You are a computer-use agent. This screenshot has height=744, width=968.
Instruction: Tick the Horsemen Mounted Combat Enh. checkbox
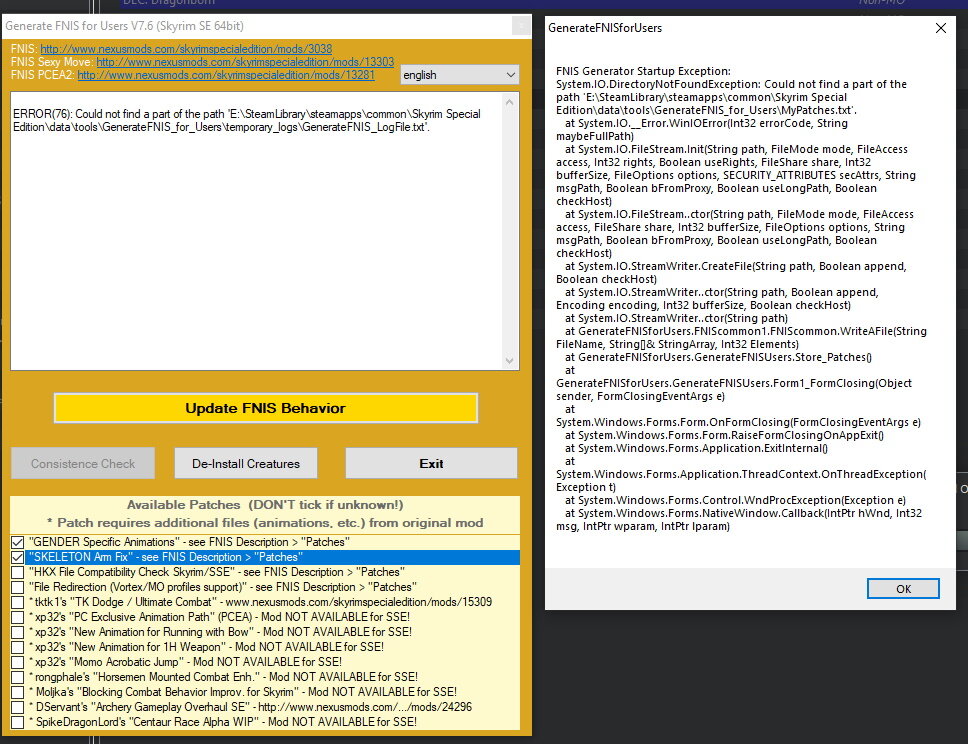pos(17,677)
